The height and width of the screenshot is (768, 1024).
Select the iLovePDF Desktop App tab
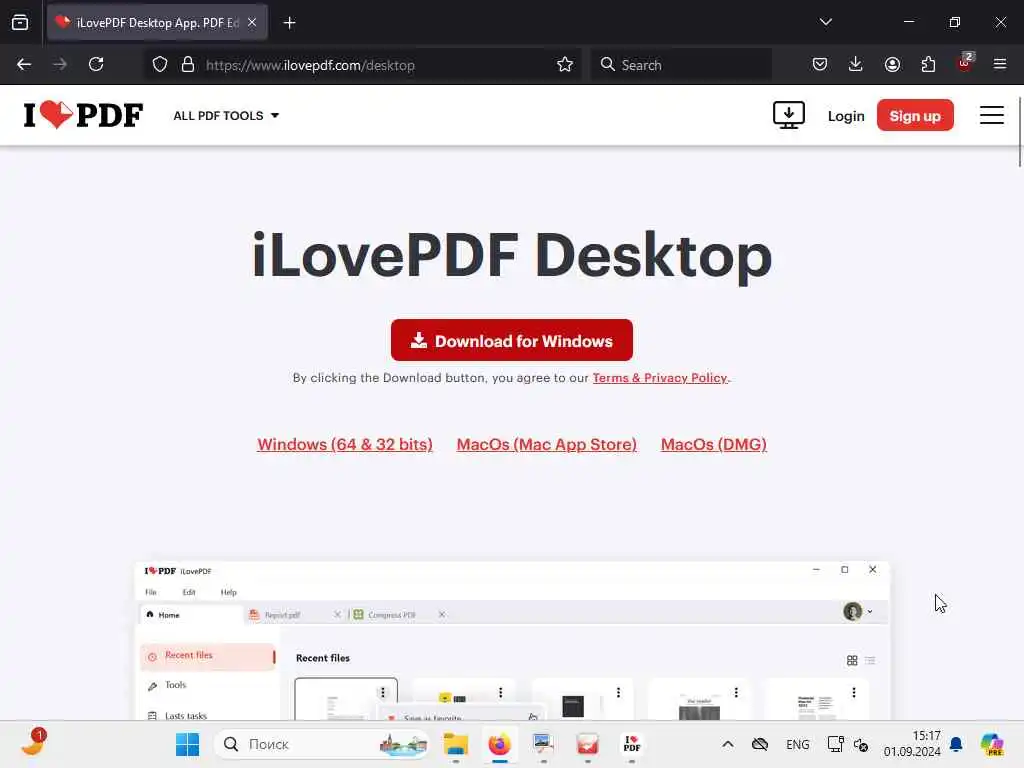click(157, 23)
